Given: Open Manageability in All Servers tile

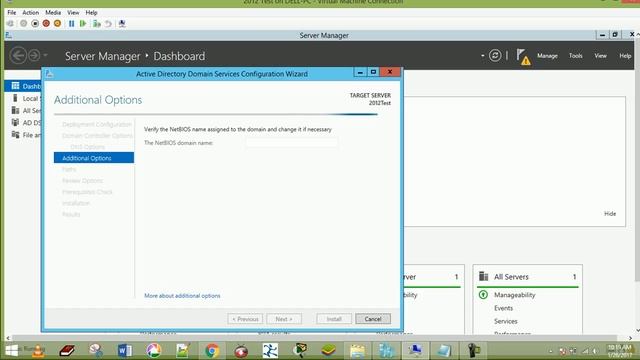Looking at the screenshot, I should (514, 295).
